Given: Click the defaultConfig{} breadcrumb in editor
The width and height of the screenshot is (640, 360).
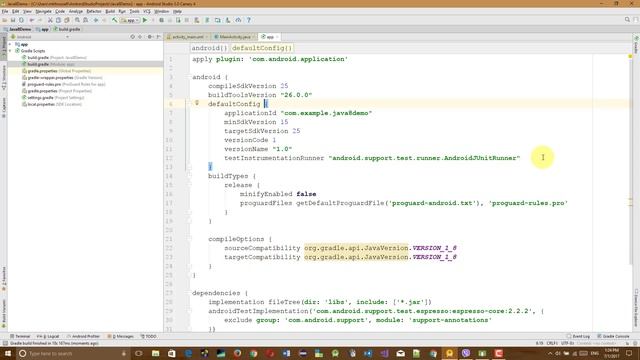Looking at the screenshot, I should click(x=262, y=48).
